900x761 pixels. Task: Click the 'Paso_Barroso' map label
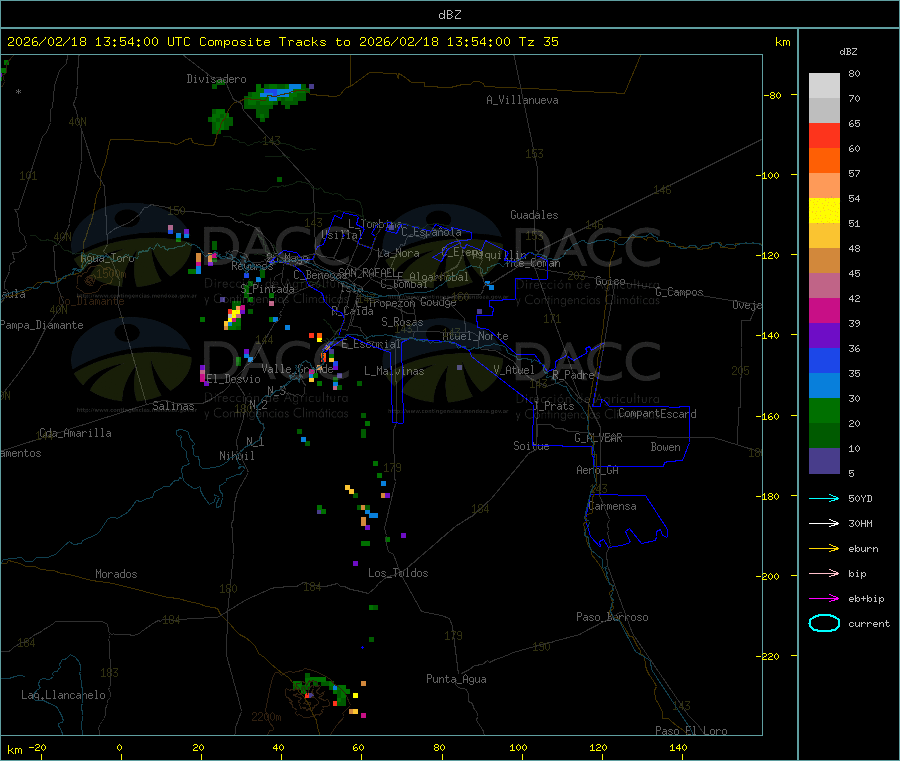(612, 617)
